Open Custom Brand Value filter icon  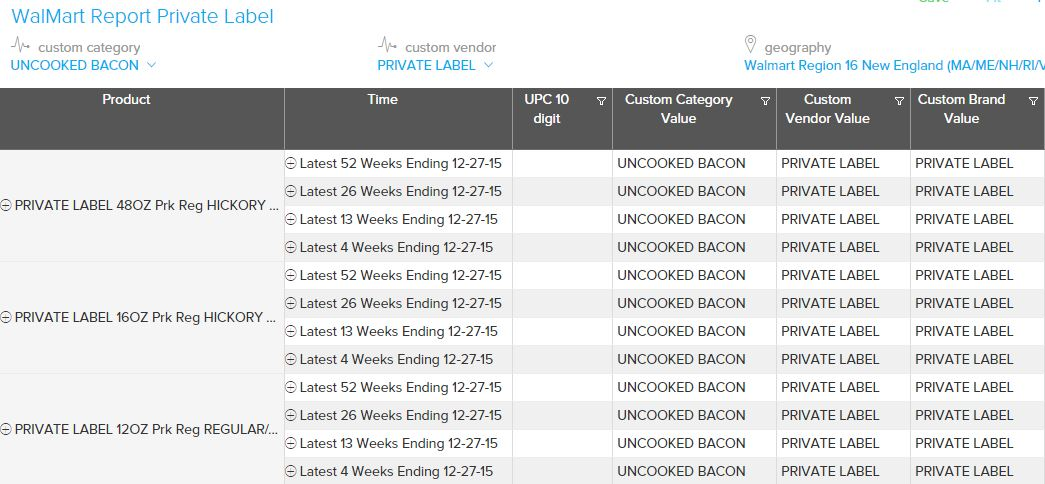(x=1033, y=101)
